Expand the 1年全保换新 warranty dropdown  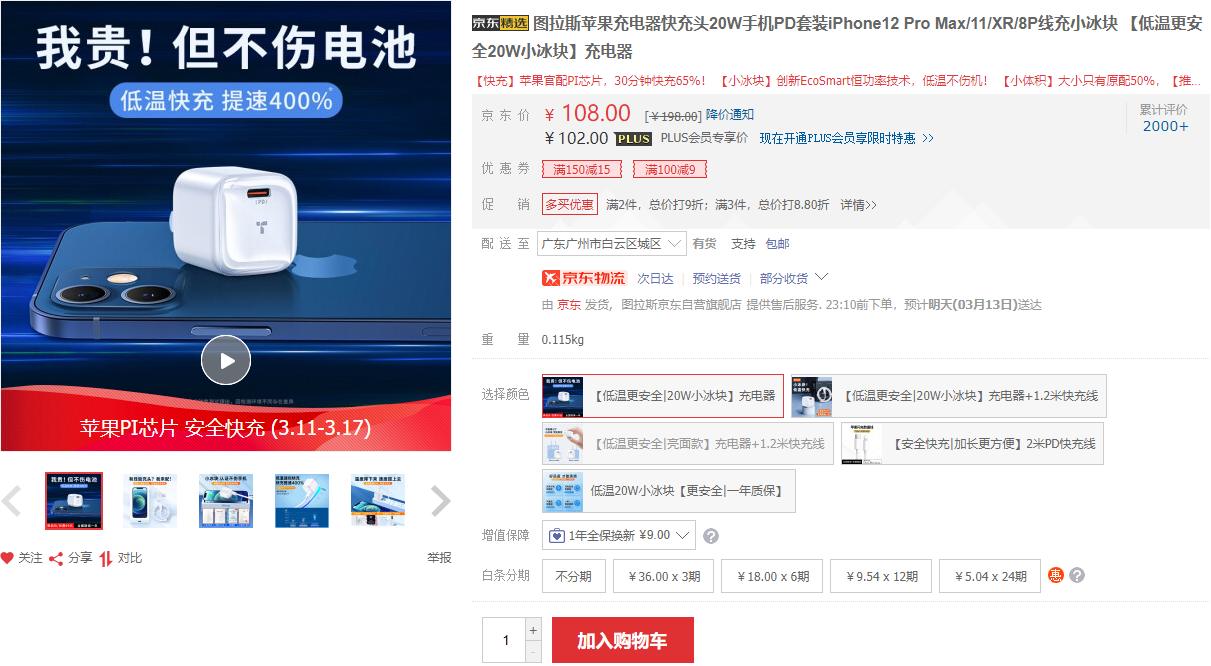619,535
